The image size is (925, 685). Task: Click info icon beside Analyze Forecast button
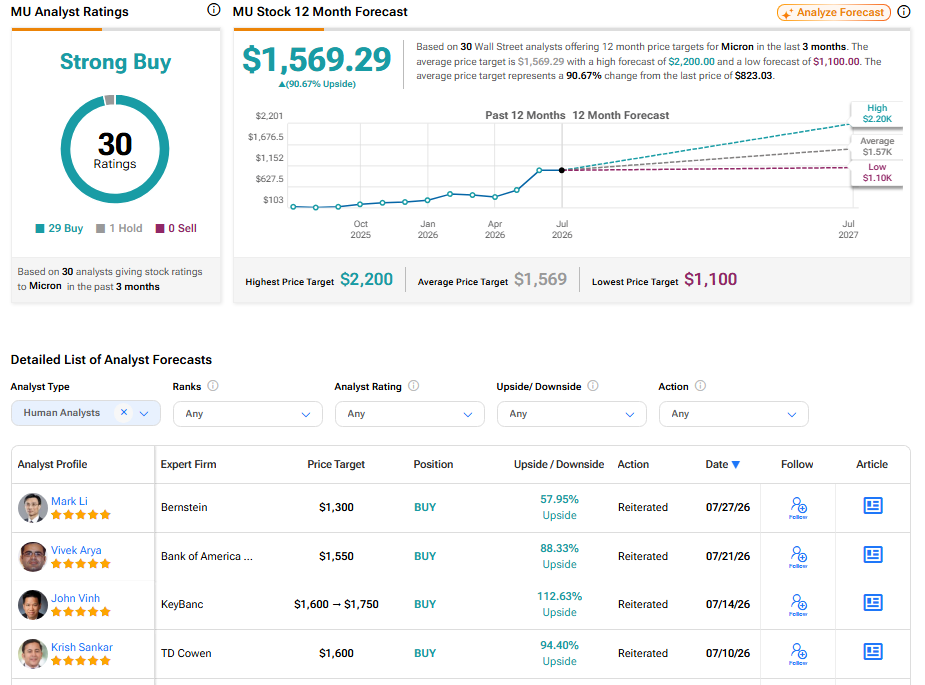[x=904, y=12]
